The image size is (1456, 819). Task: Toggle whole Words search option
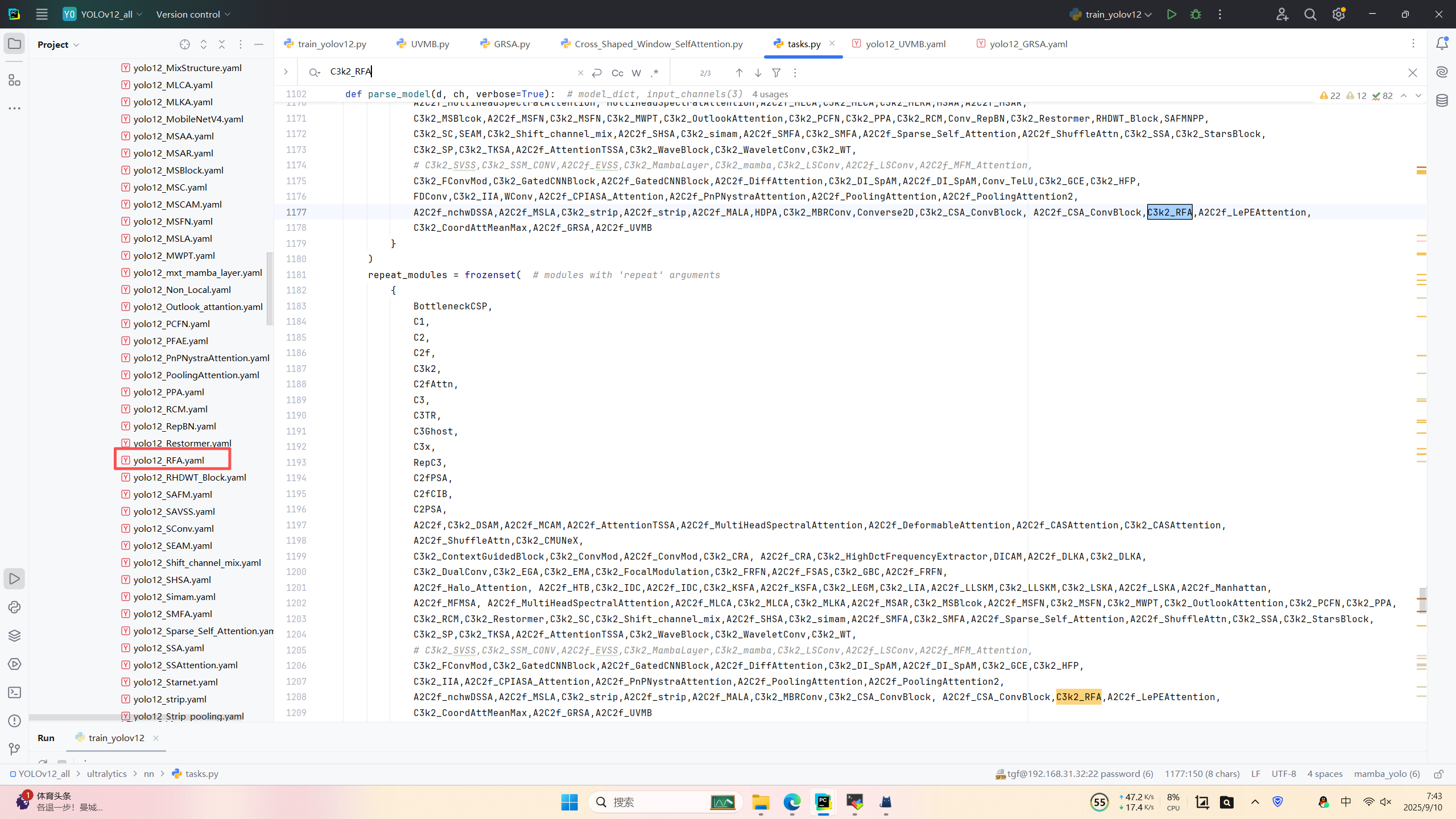(636, 73)
